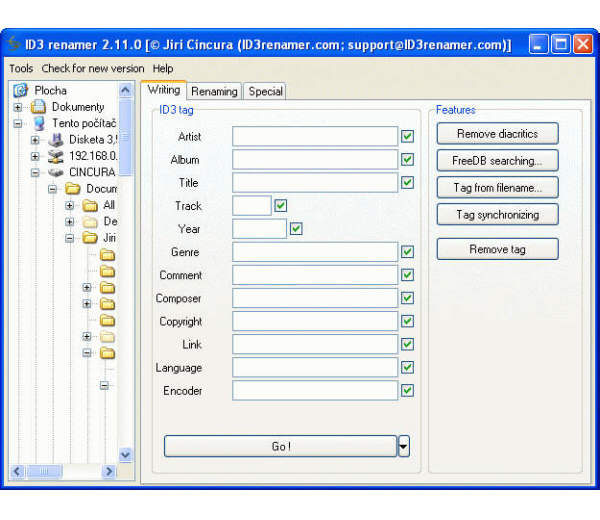Uncheck the Artist field checkbox
600x520 pixels.
407,136
